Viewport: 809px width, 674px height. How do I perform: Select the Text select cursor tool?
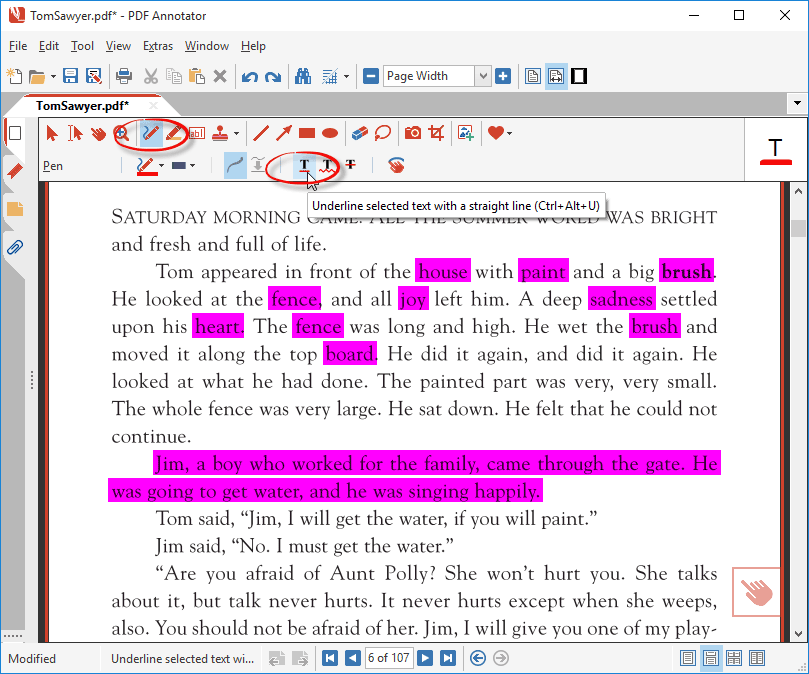coord(75,134)
